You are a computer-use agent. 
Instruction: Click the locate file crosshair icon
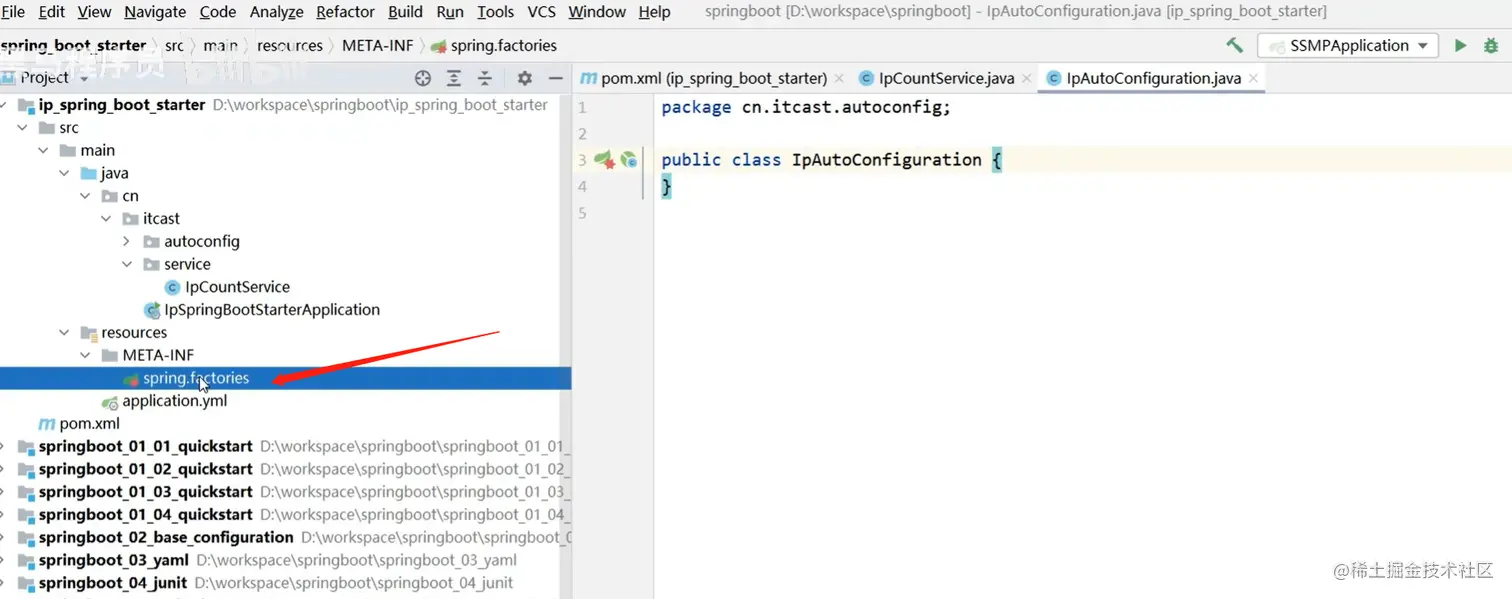click(423, 78)
